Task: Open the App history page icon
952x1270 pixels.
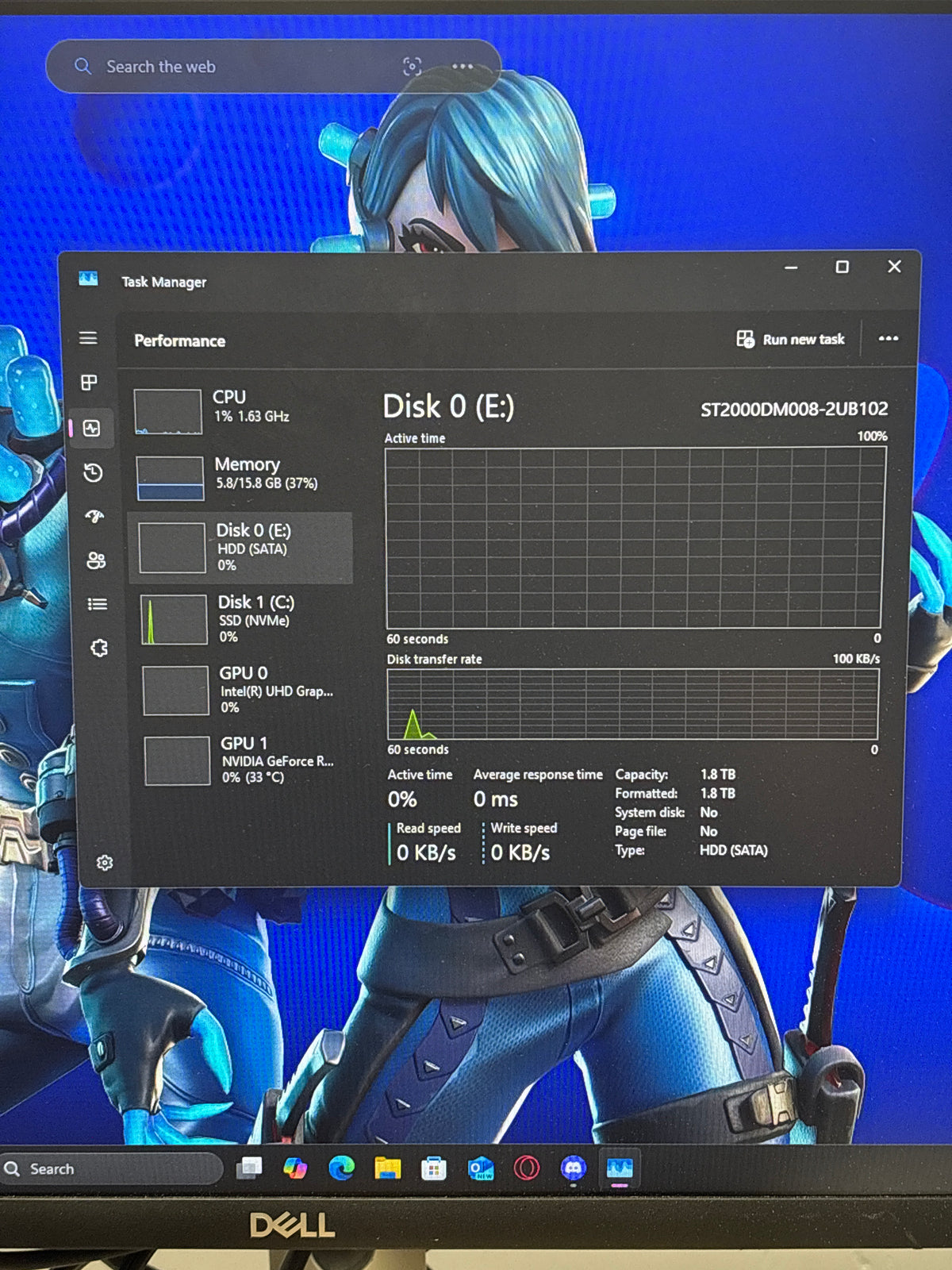Action: click(x=93, y=473)
